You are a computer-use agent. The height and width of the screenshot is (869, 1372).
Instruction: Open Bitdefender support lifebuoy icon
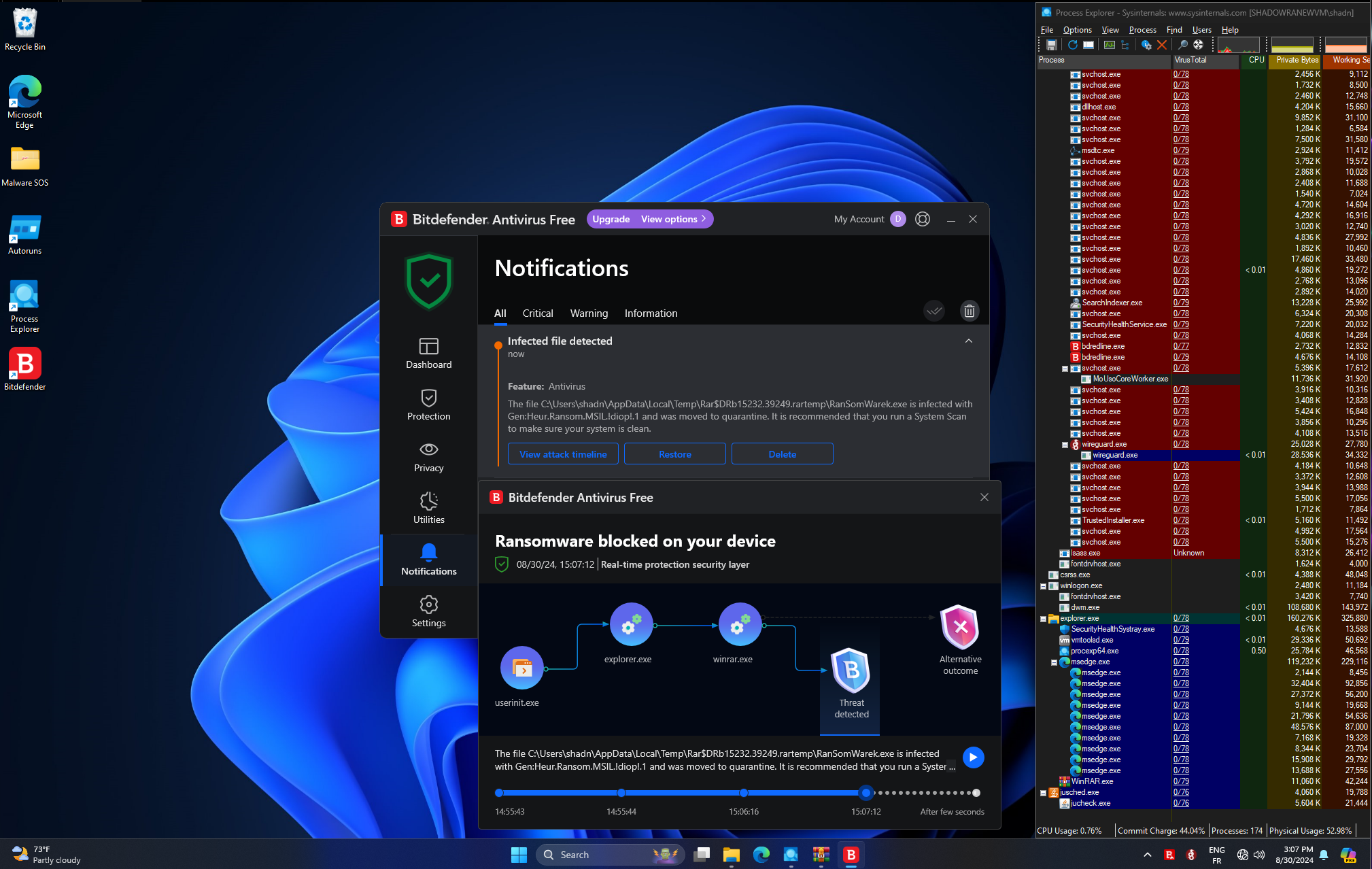tap(922, 219)
